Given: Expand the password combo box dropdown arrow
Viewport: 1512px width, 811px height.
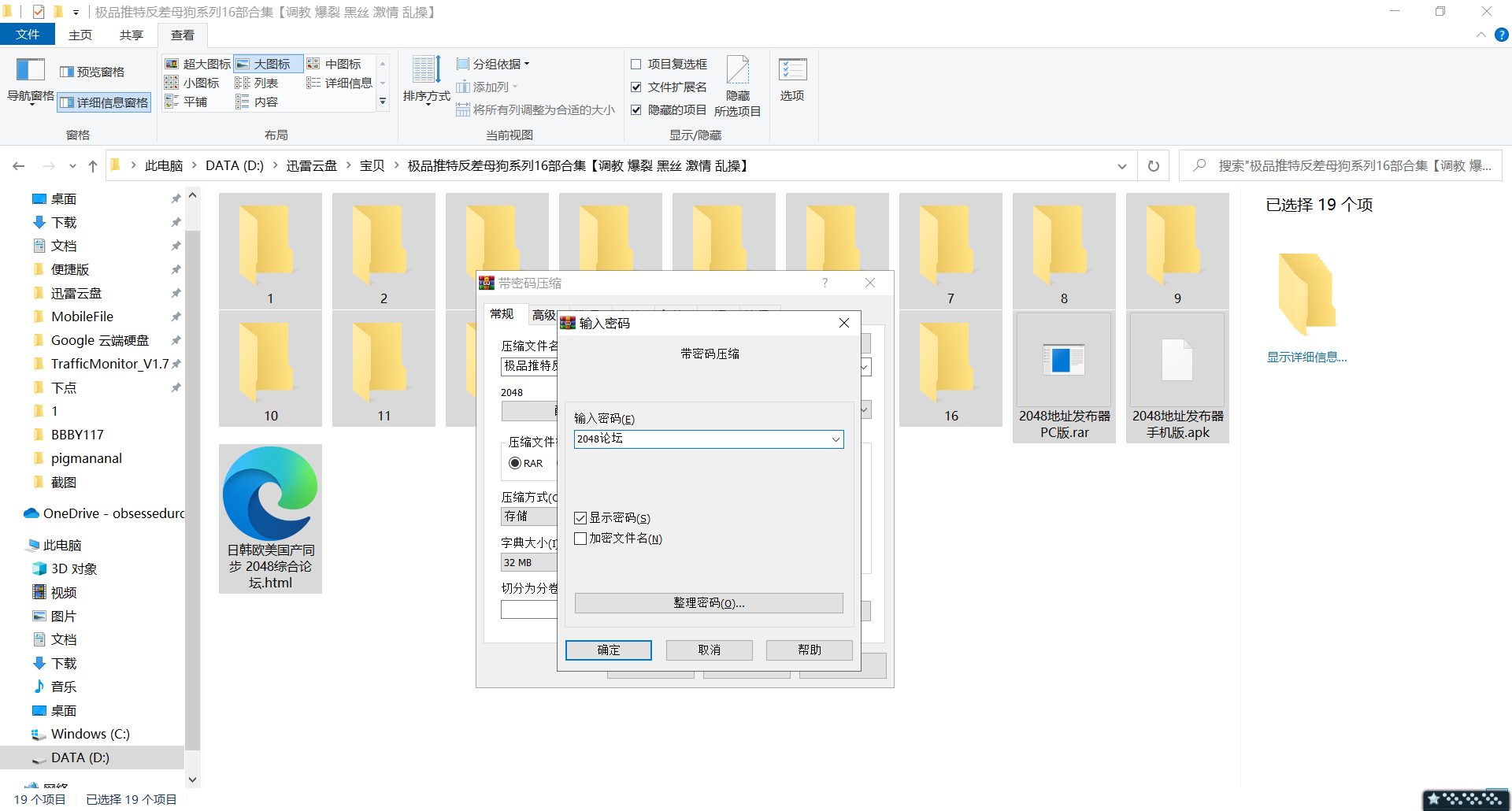Looking at the screenshot, I should point(836,439).
